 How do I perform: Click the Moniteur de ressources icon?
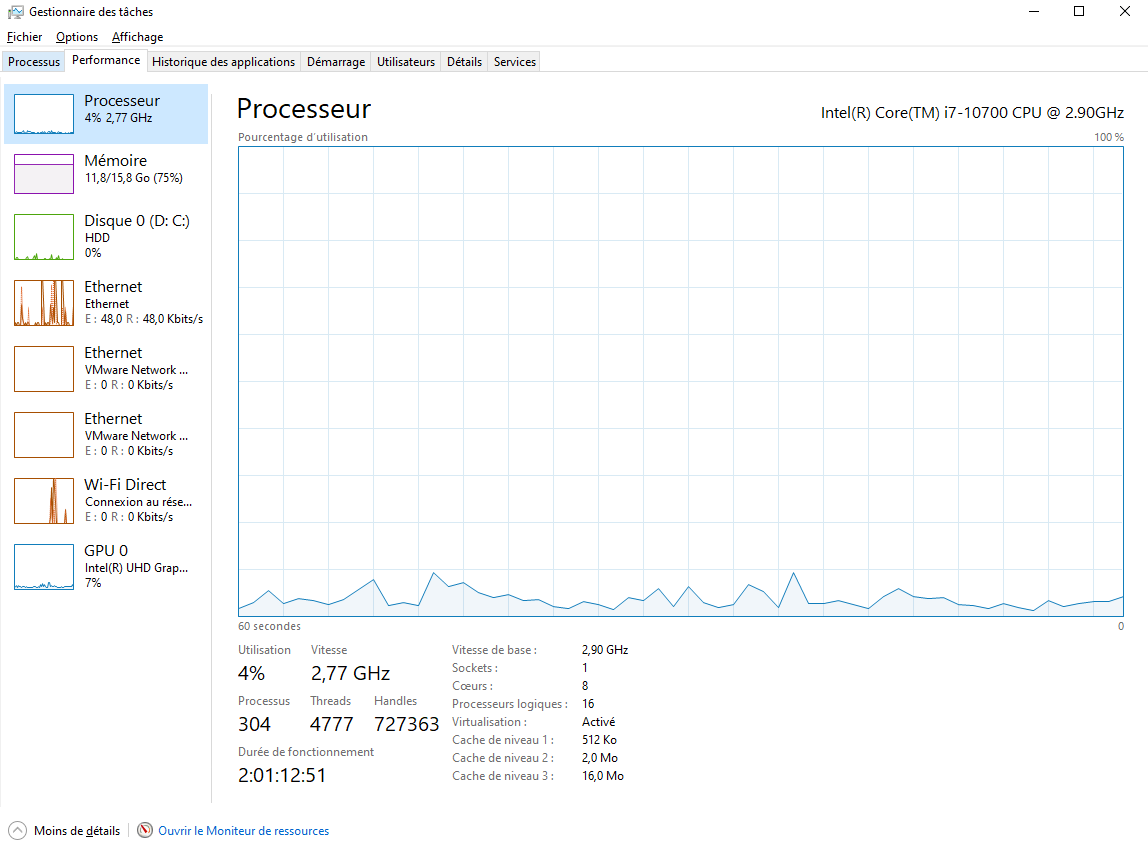(146, 831)
